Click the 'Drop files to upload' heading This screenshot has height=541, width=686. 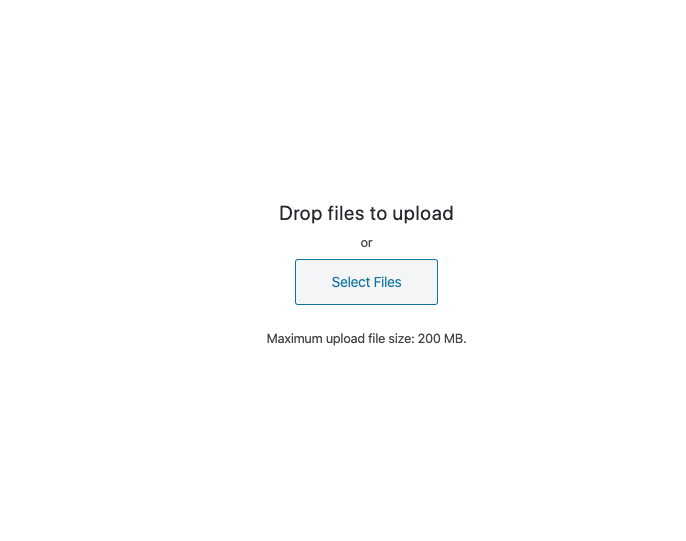click(x=366, y=213)
